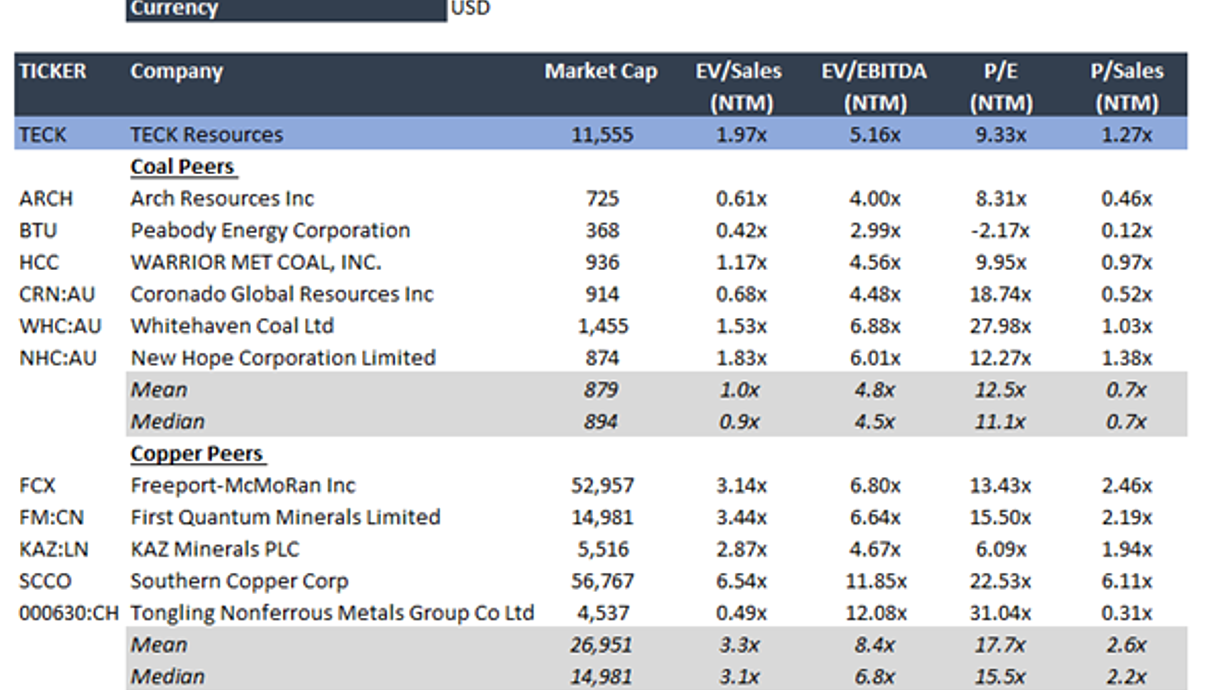
Task: Select the SCCO ticker cell
Action: [45, 582]
